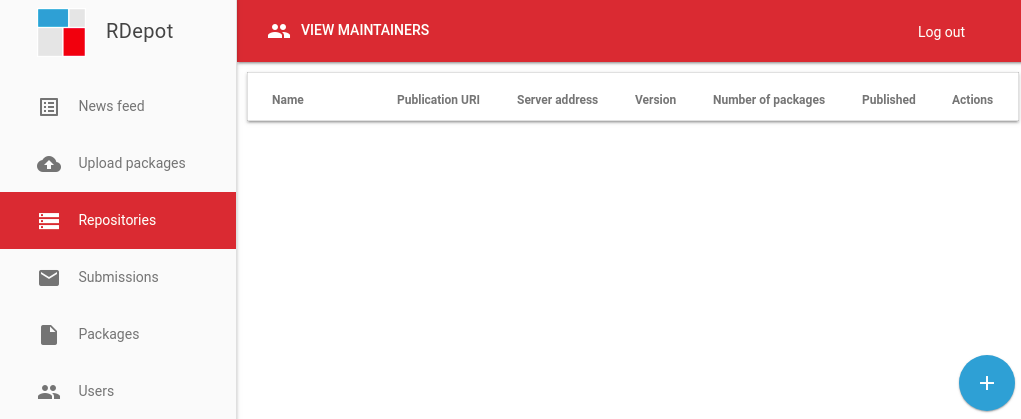Click the Version column header
The height and width of the screenshot is (419, 1021).
click(655, 100)
